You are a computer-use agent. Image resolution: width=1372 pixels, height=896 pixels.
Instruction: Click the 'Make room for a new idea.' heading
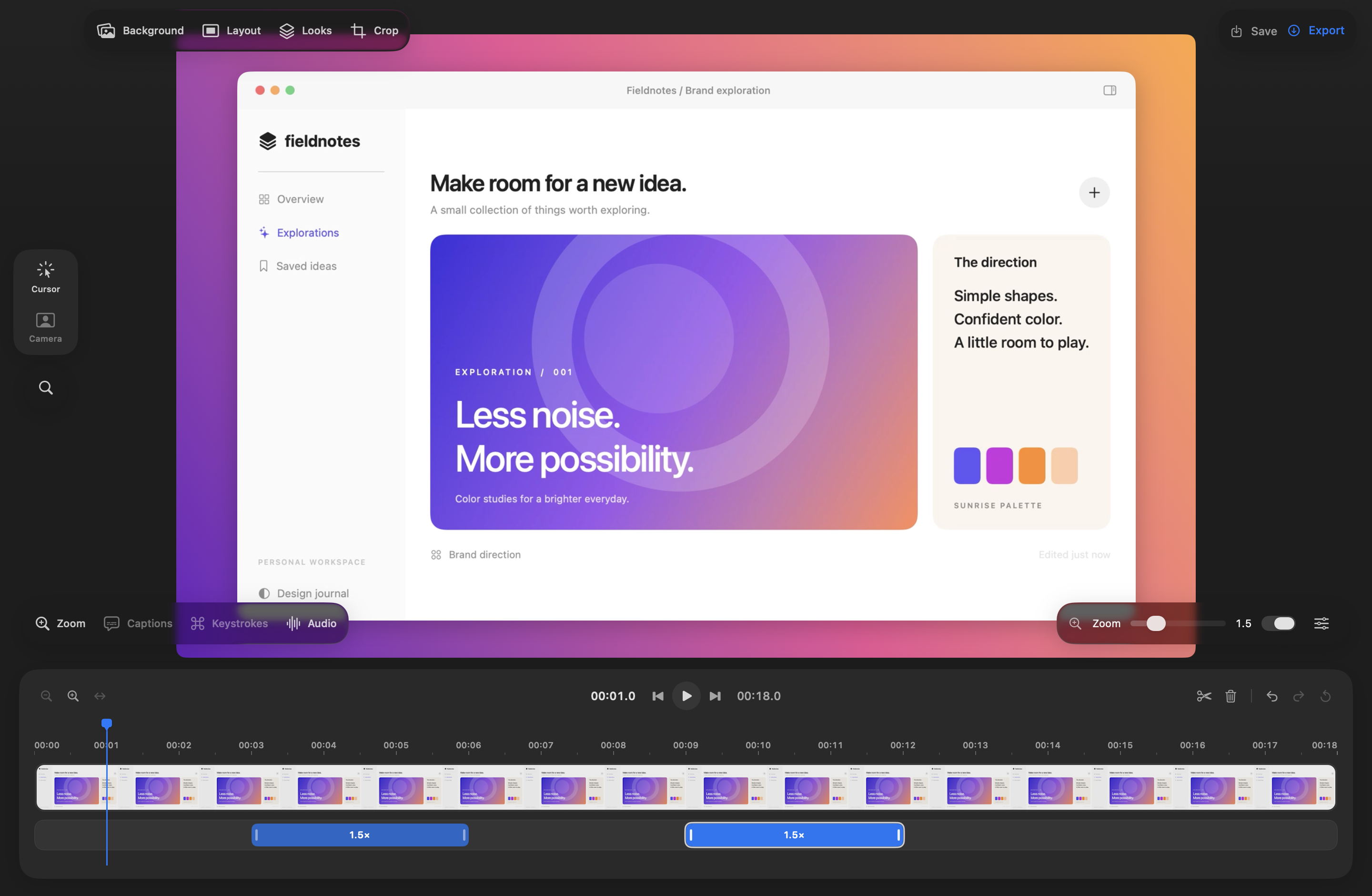[558, 183]
